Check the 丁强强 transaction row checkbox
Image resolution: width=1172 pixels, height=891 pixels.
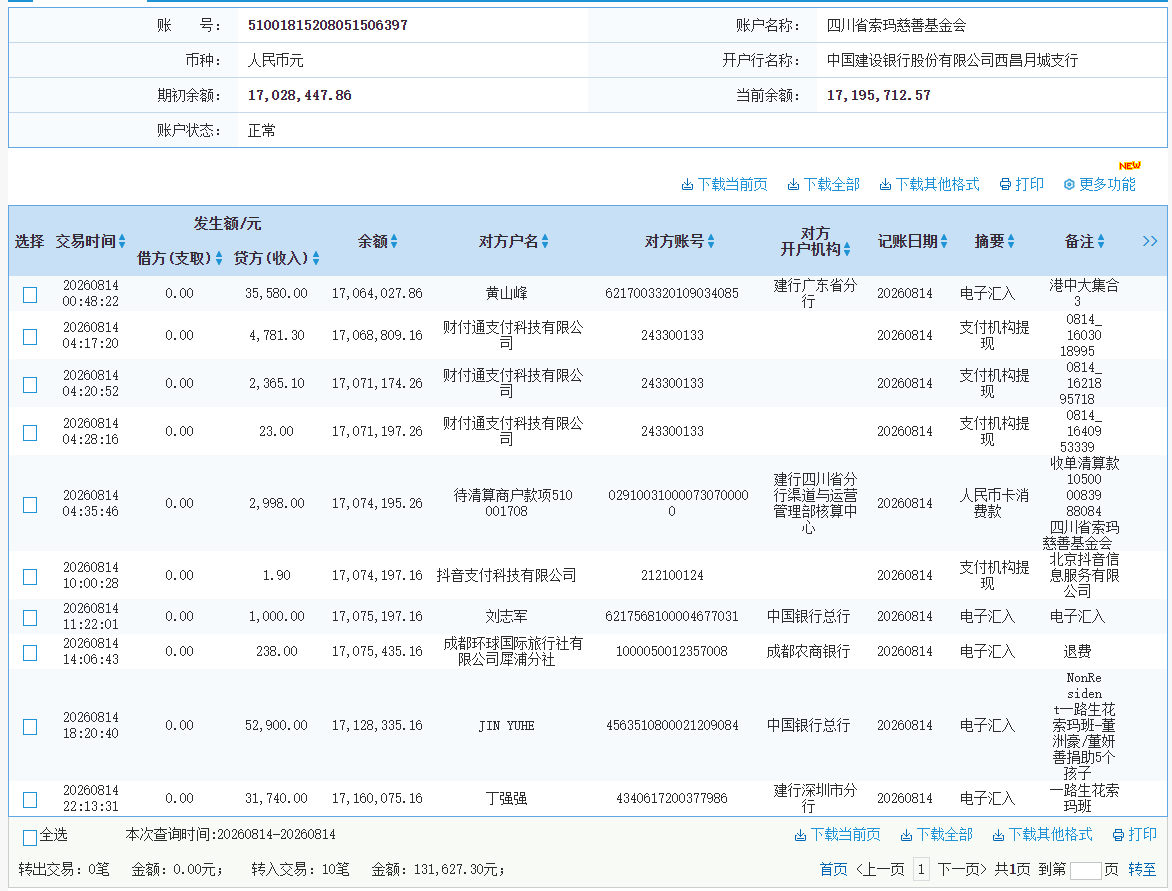point(30,799)
